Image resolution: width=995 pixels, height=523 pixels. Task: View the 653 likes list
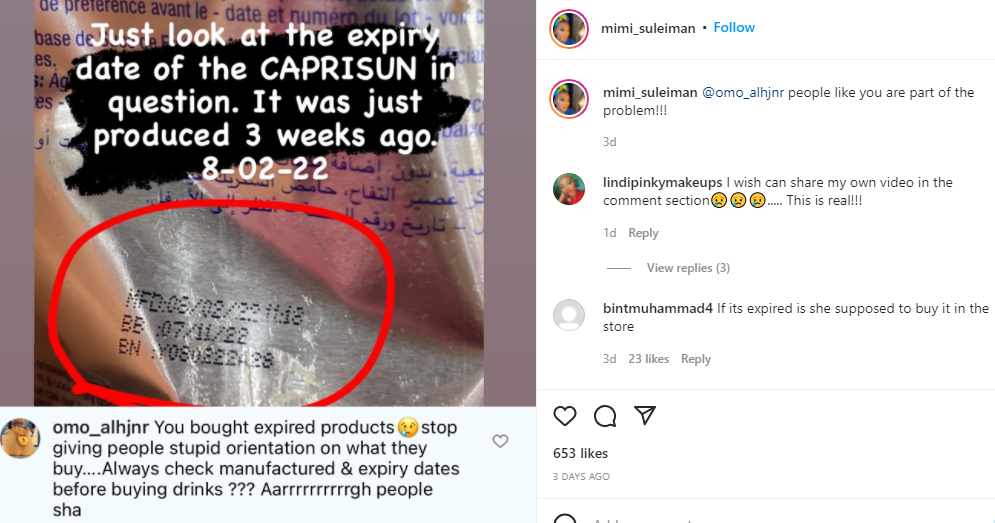click(x=581, y=453)
